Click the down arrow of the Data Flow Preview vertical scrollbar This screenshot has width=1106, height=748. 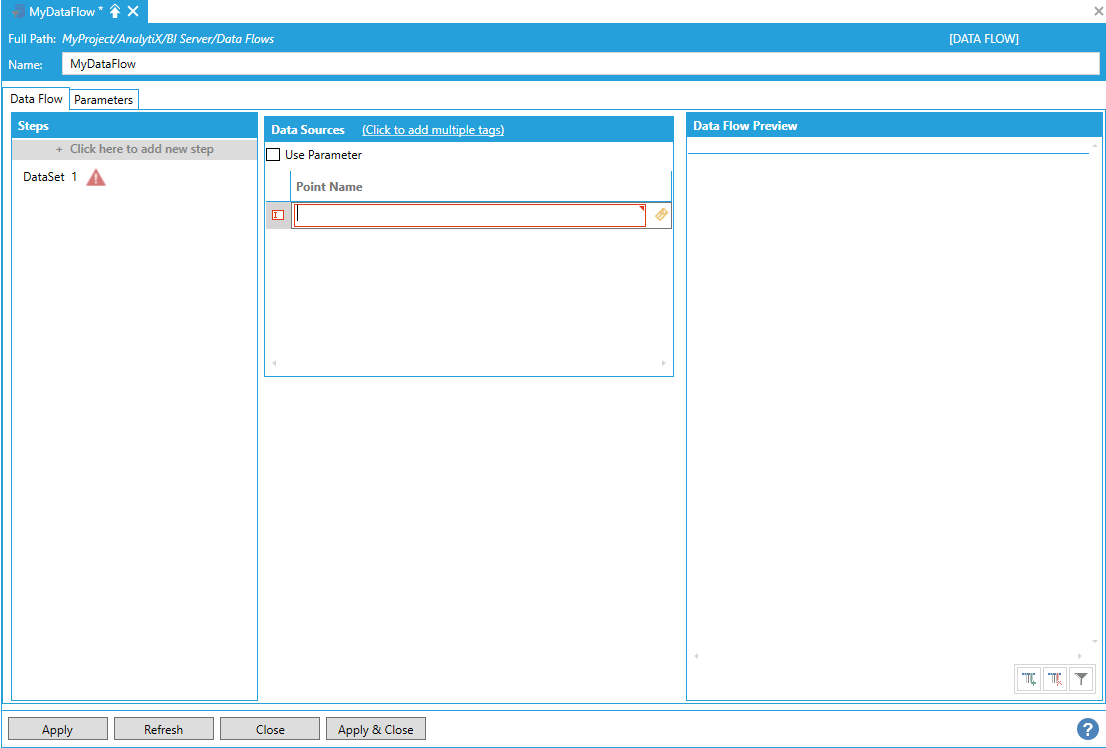click(x=1095, y=641)
